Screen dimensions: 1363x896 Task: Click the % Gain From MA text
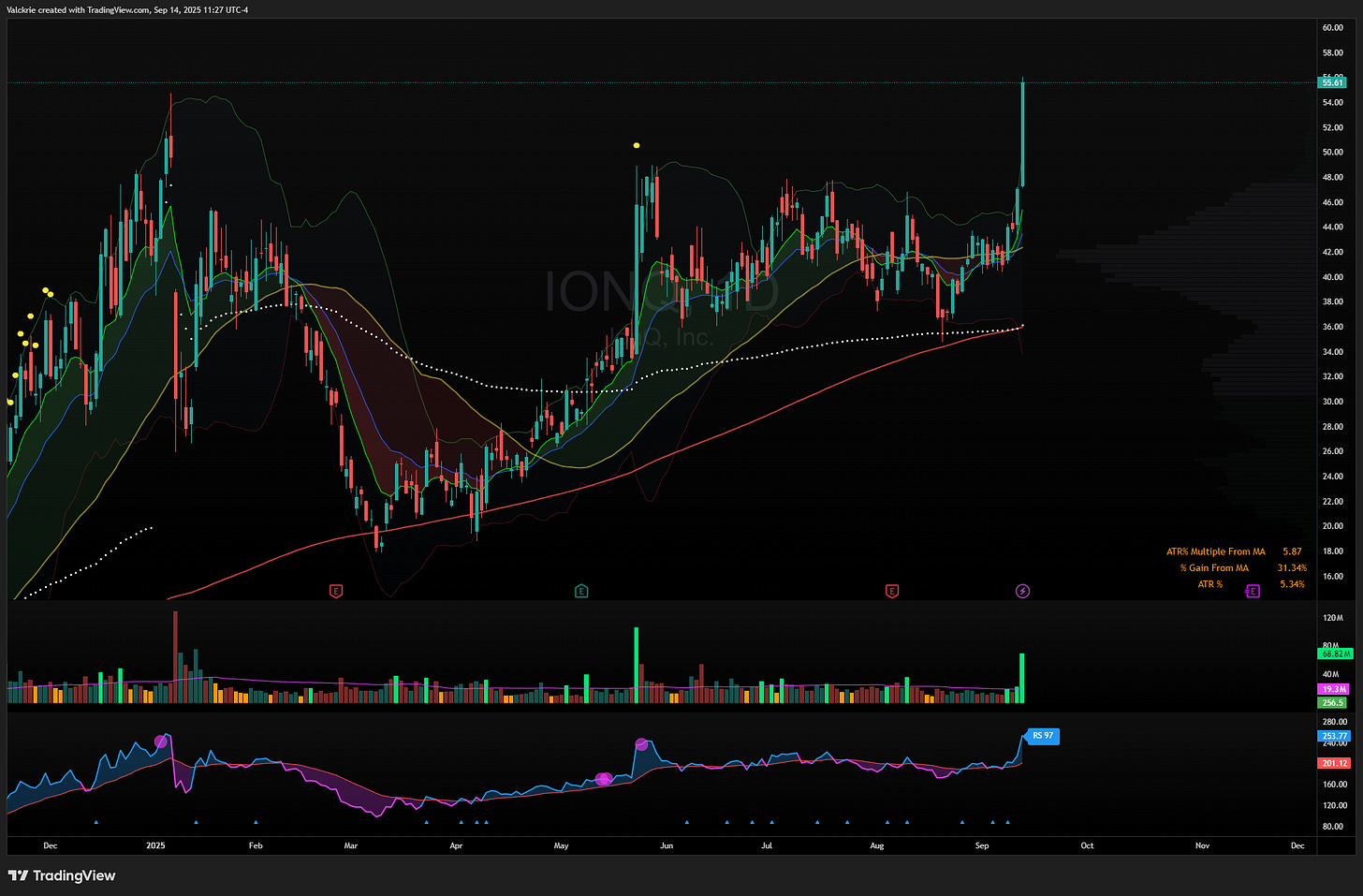pos(1213,567)
